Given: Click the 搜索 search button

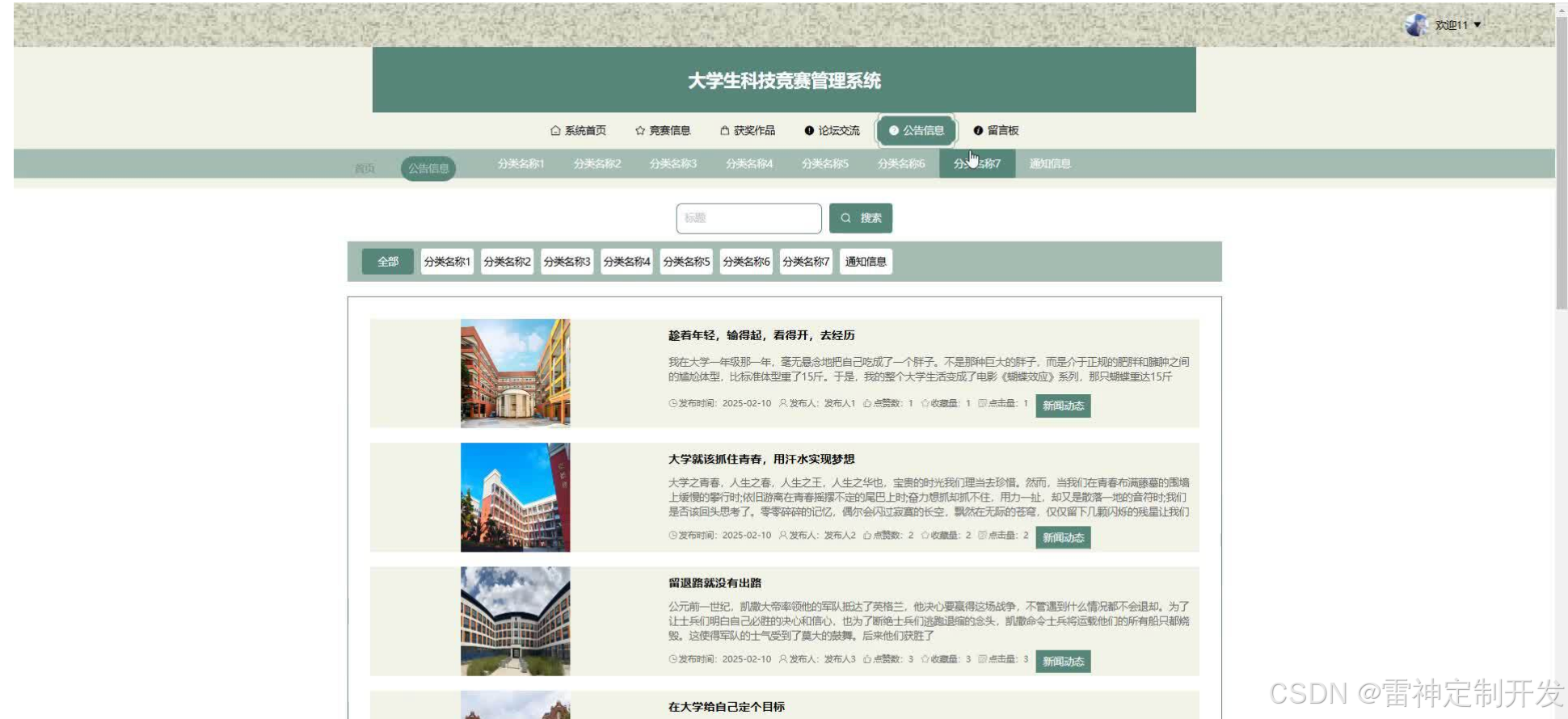Looking at the screenshot, I should (x=861, y=218).
